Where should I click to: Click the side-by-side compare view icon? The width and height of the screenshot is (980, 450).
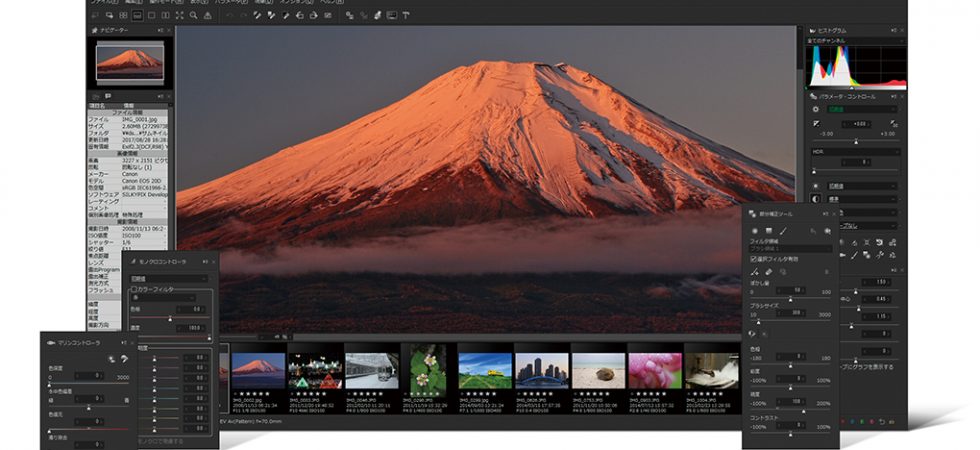click(165, 15)
